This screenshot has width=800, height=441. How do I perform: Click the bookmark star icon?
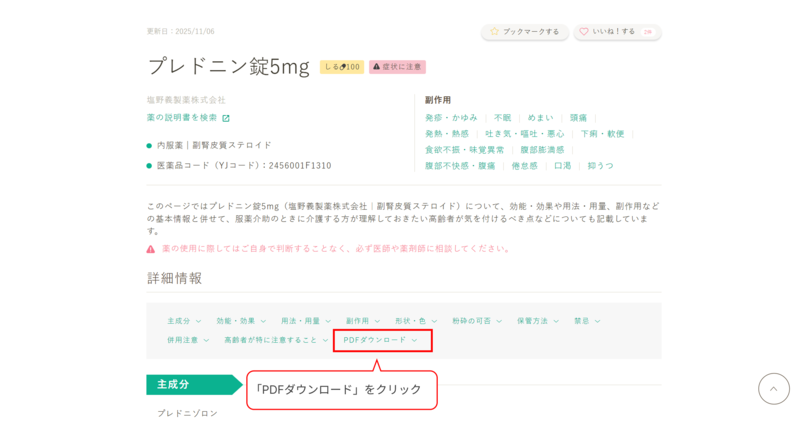[494, 32]
